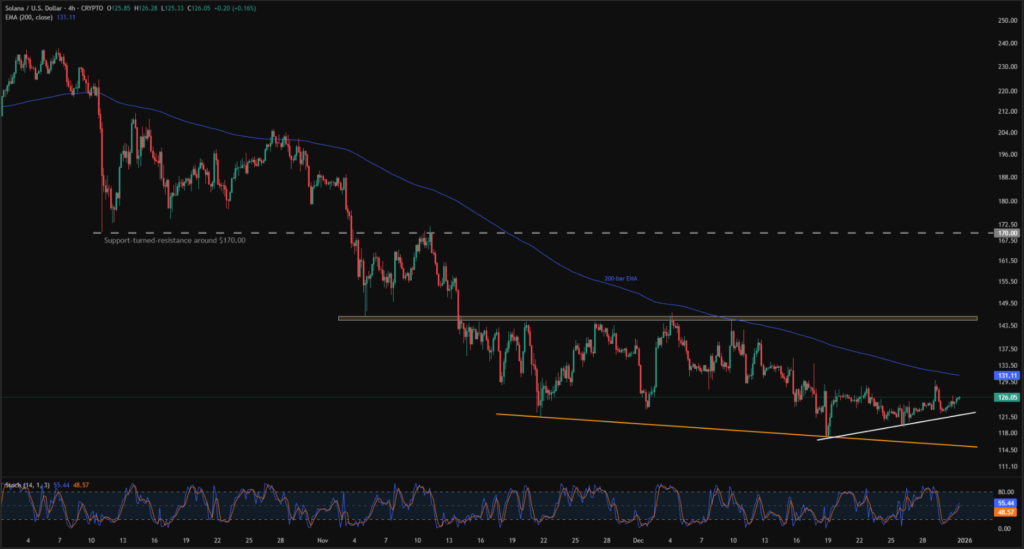Click the orange 48.57 stochastic value tag
Image resolution: width=1024 pixels, height=549 pixels.
tap(1006, 512)
